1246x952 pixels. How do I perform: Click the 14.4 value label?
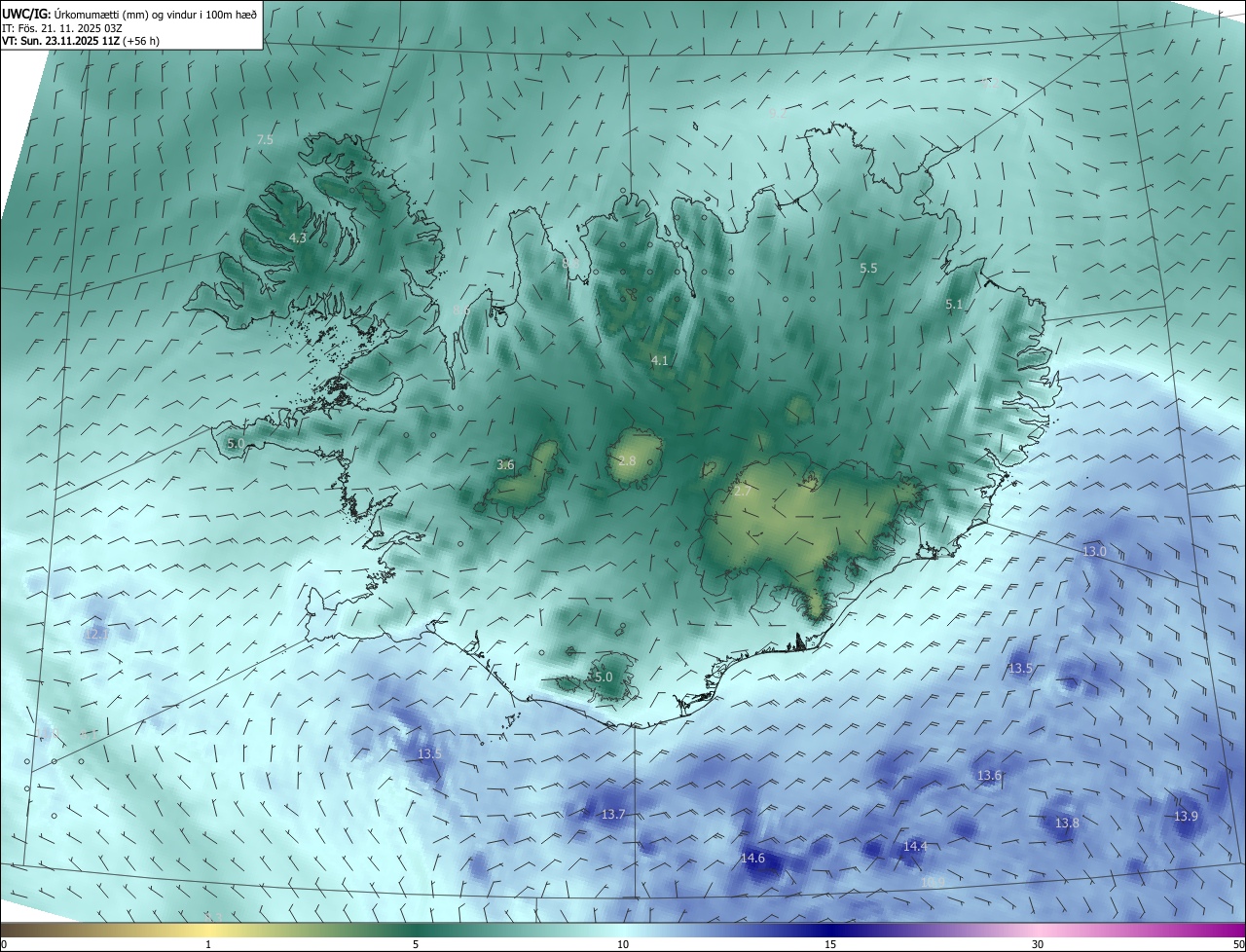pos(915,847)
